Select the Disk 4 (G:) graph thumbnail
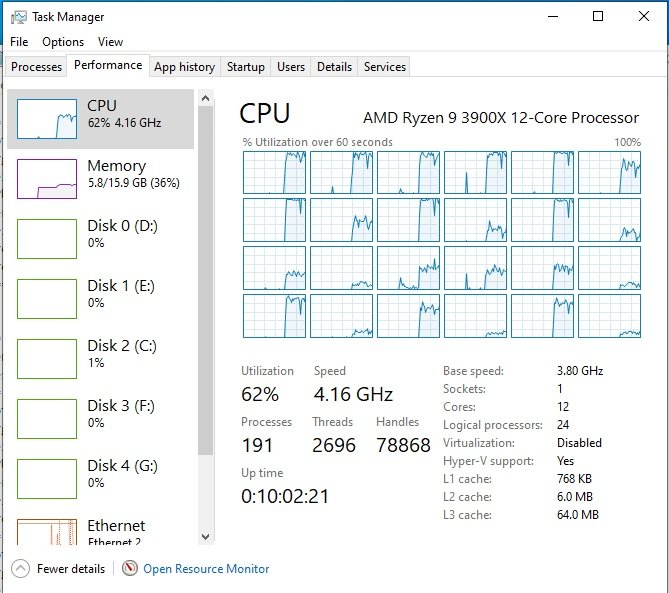Screen dimensions: 669x593 (47, 479)
